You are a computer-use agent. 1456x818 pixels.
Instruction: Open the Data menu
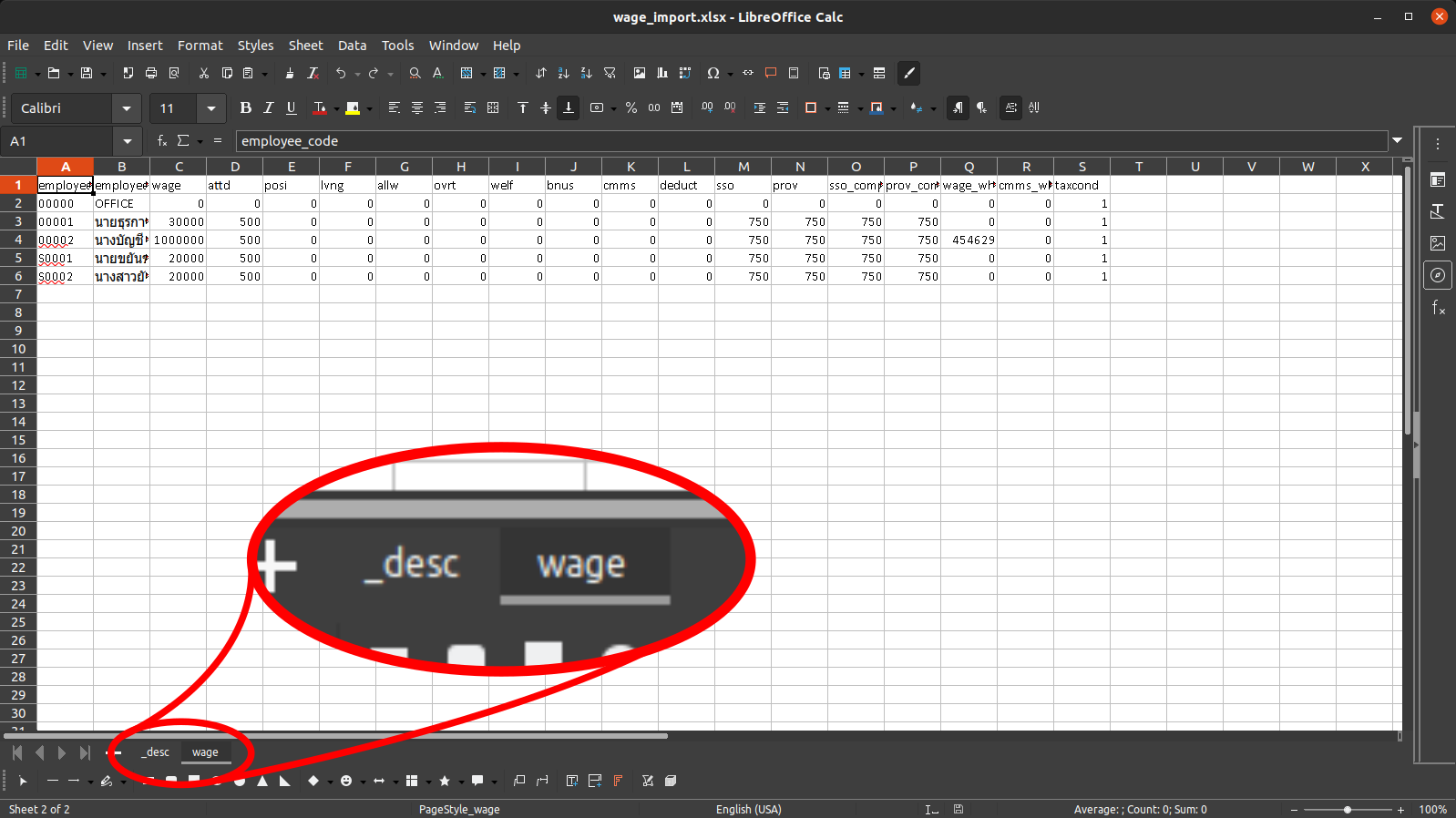pyautogui.click(x=352, y=46)
